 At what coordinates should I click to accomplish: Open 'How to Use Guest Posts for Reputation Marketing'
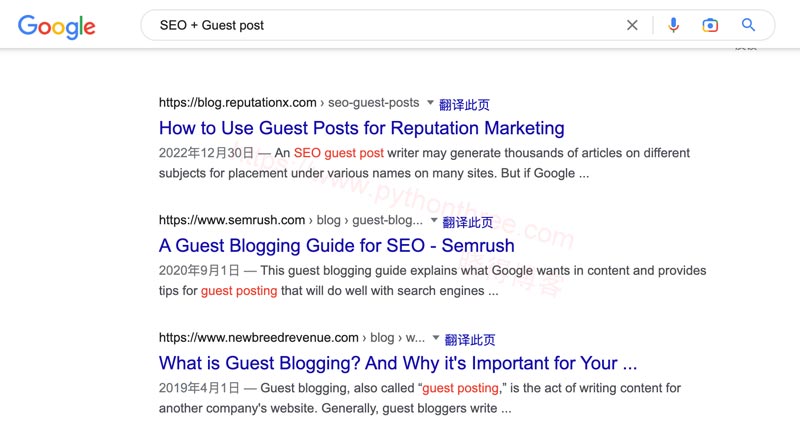click(x=361, y=128)
